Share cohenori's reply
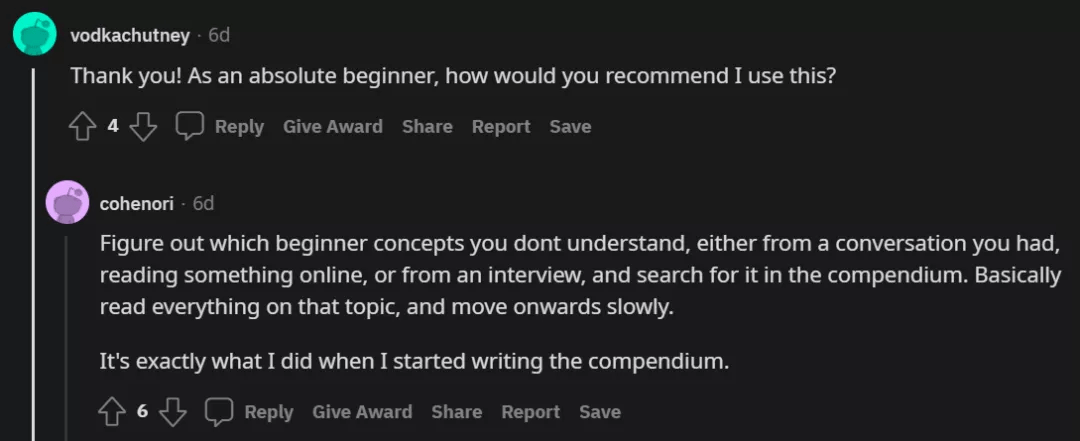This screenshot has height=441, width=1080. click(457, 412)
